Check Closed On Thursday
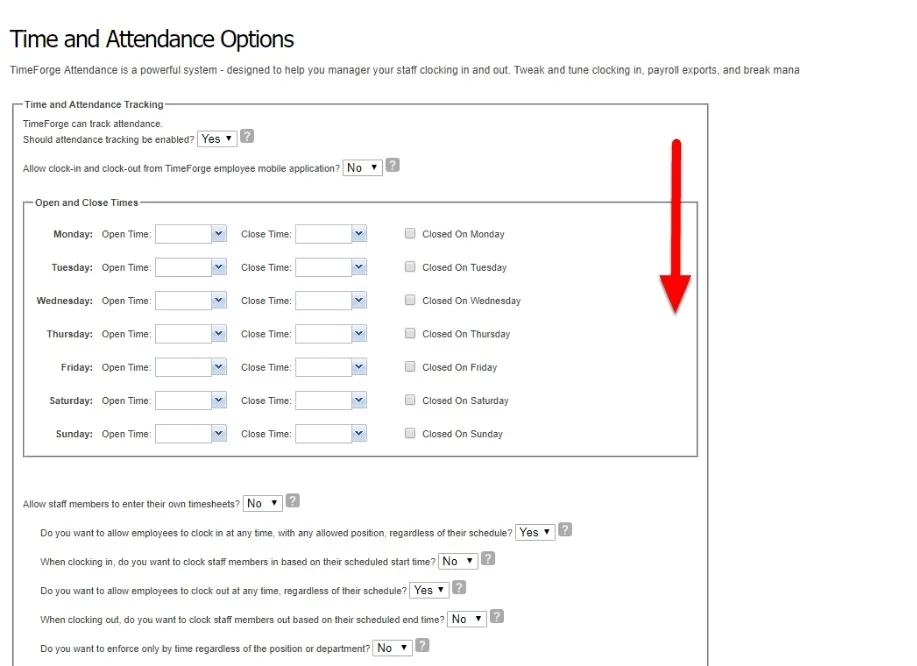Screen dimensions: 917x666 coord(410,333)
